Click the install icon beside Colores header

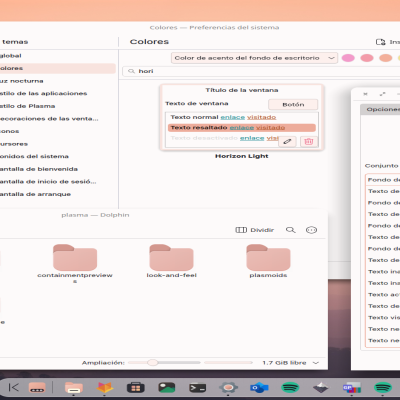click(x=381, y=42)
